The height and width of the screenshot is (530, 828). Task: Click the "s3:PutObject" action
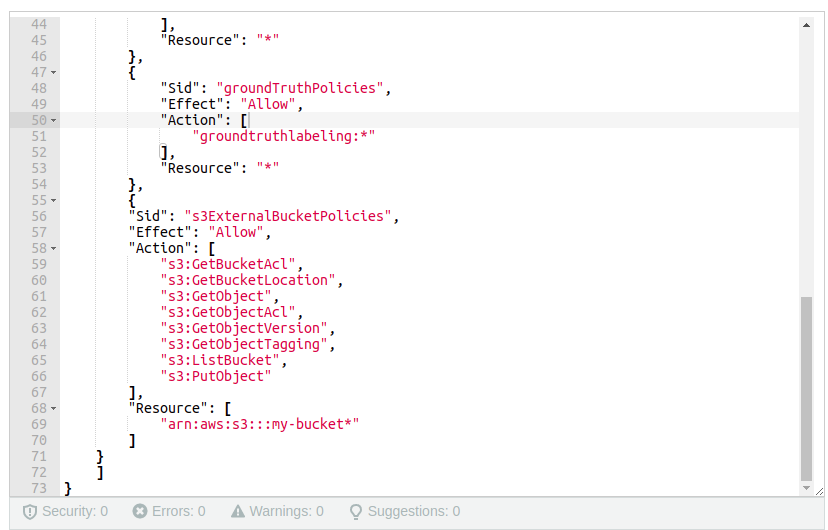click(216, 376)
